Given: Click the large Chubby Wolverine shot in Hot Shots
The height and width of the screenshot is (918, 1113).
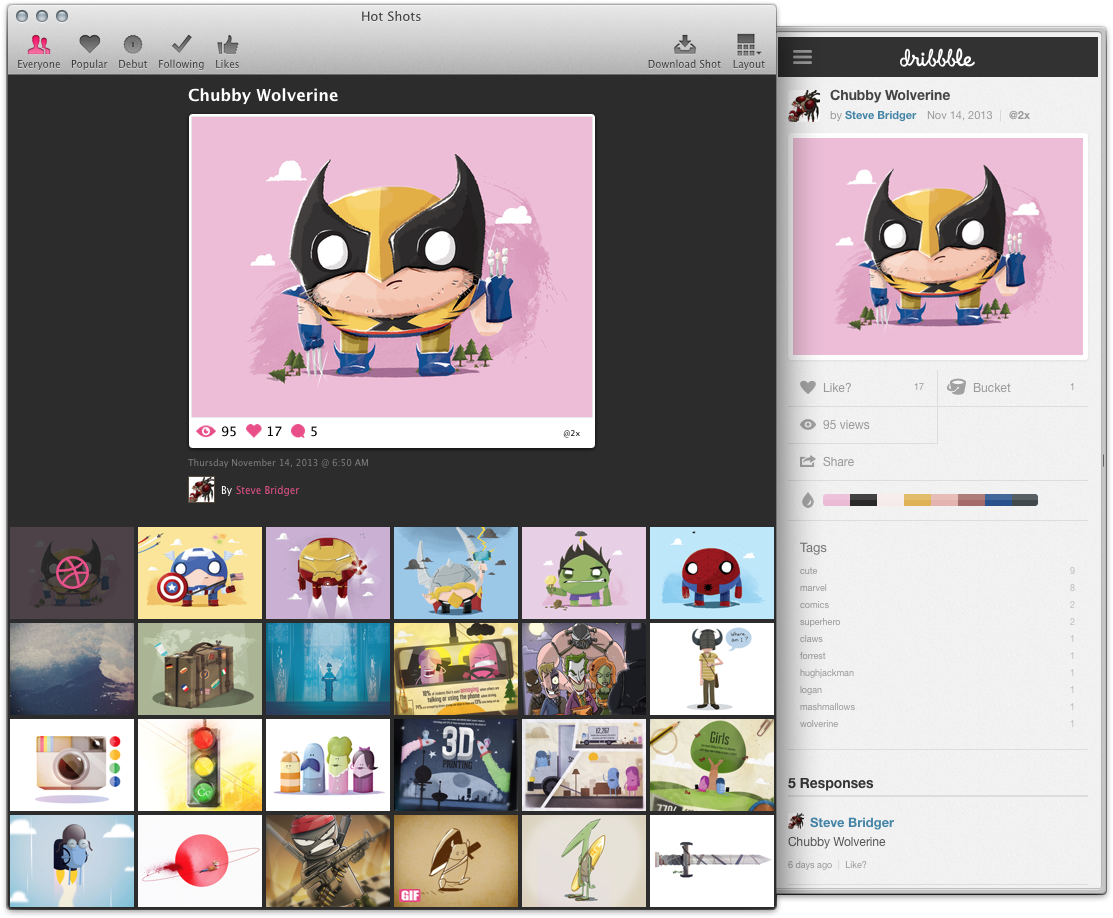Looking at the screenshot, I should [x=392, y=266].
